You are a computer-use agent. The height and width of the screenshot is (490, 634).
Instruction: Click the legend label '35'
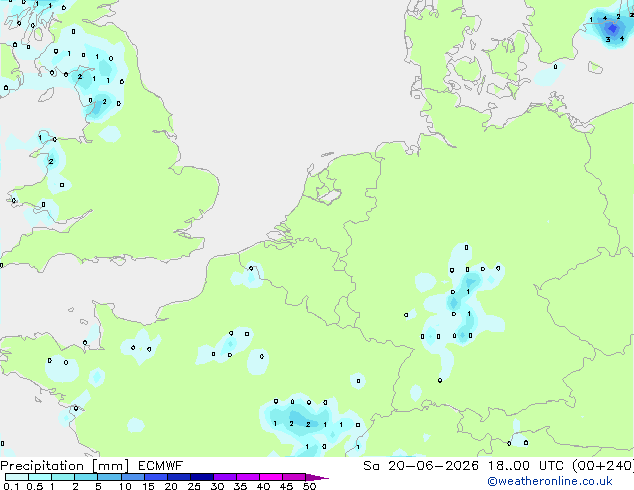pyautogui.click(x=240, y=486)
